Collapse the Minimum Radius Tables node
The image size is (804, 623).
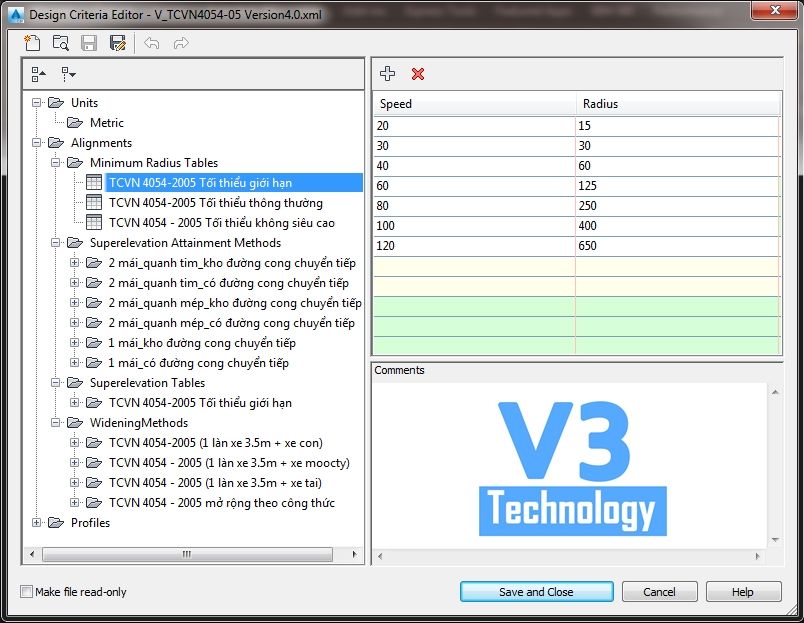point(55,163)
